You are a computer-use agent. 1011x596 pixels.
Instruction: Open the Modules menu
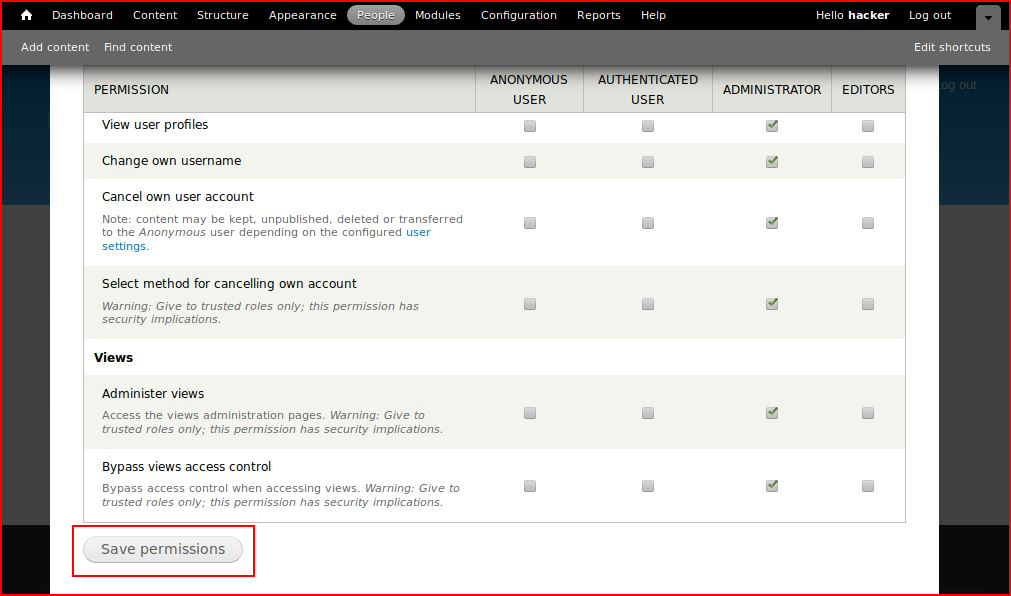[438, 15]
